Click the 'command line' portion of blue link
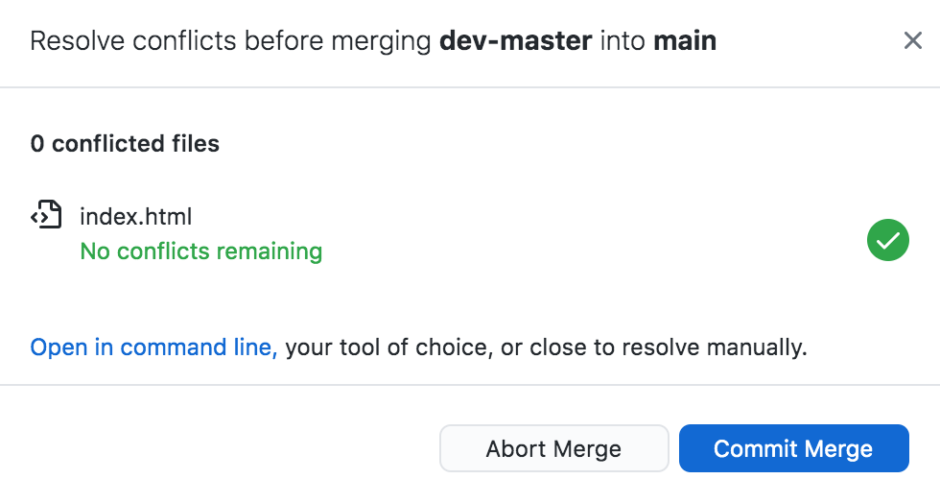Screen dimensions: 940x503 point(198,347)
